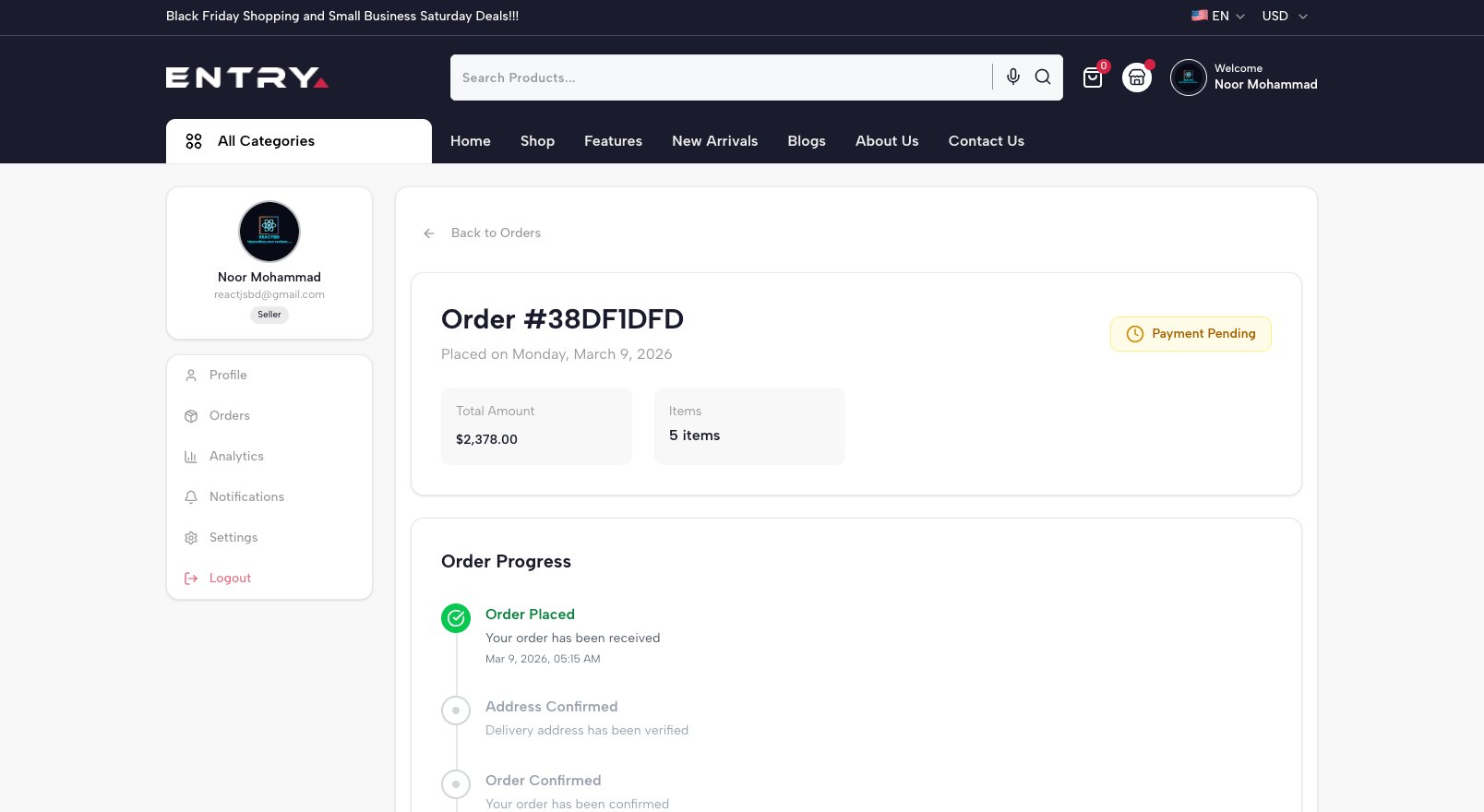Click the Profile person icon

point(191,376)
